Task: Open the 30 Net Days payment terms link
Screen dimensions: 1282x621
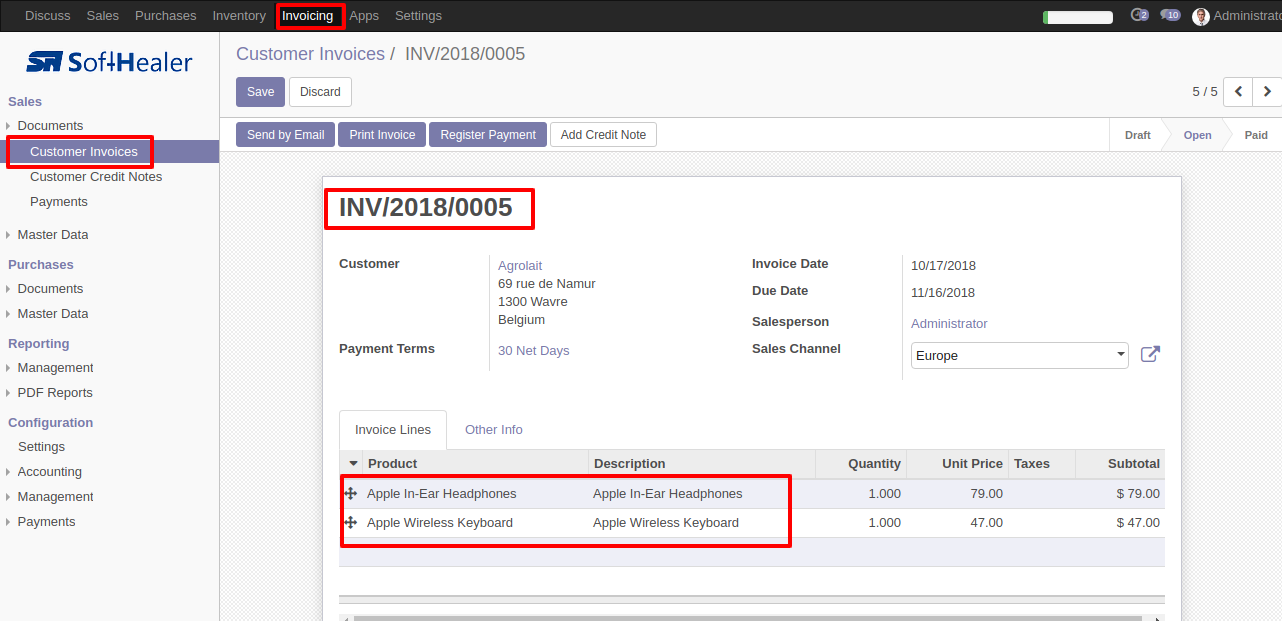Action: (x=534, y=351)
